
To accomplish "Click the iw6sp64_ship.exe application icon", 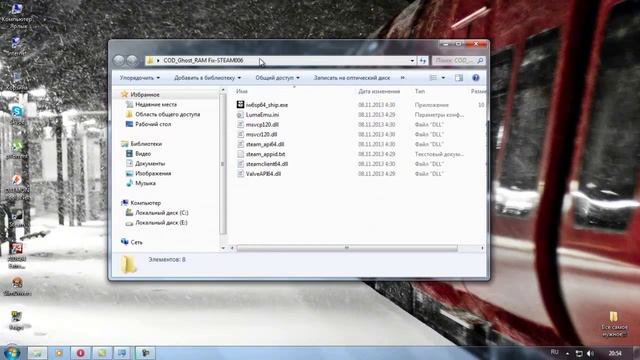I will coord(240,104).
